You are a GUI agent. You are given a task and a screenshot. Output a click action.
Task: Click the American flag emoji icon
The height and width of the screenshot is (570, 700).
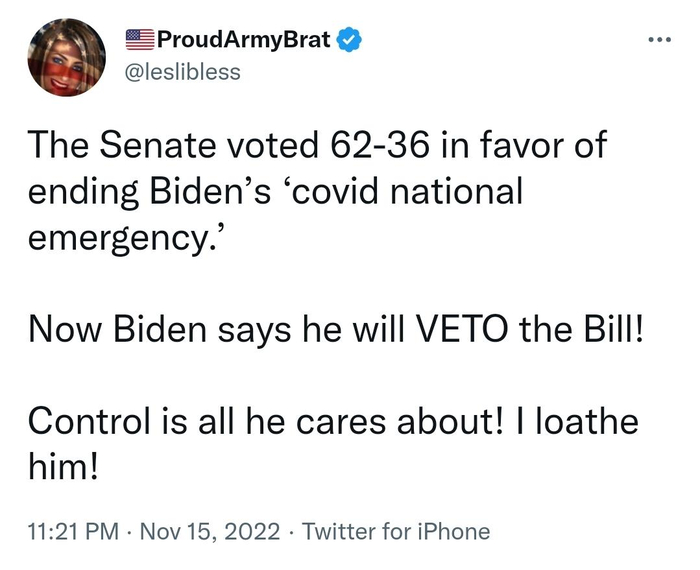tap(140, 42)
